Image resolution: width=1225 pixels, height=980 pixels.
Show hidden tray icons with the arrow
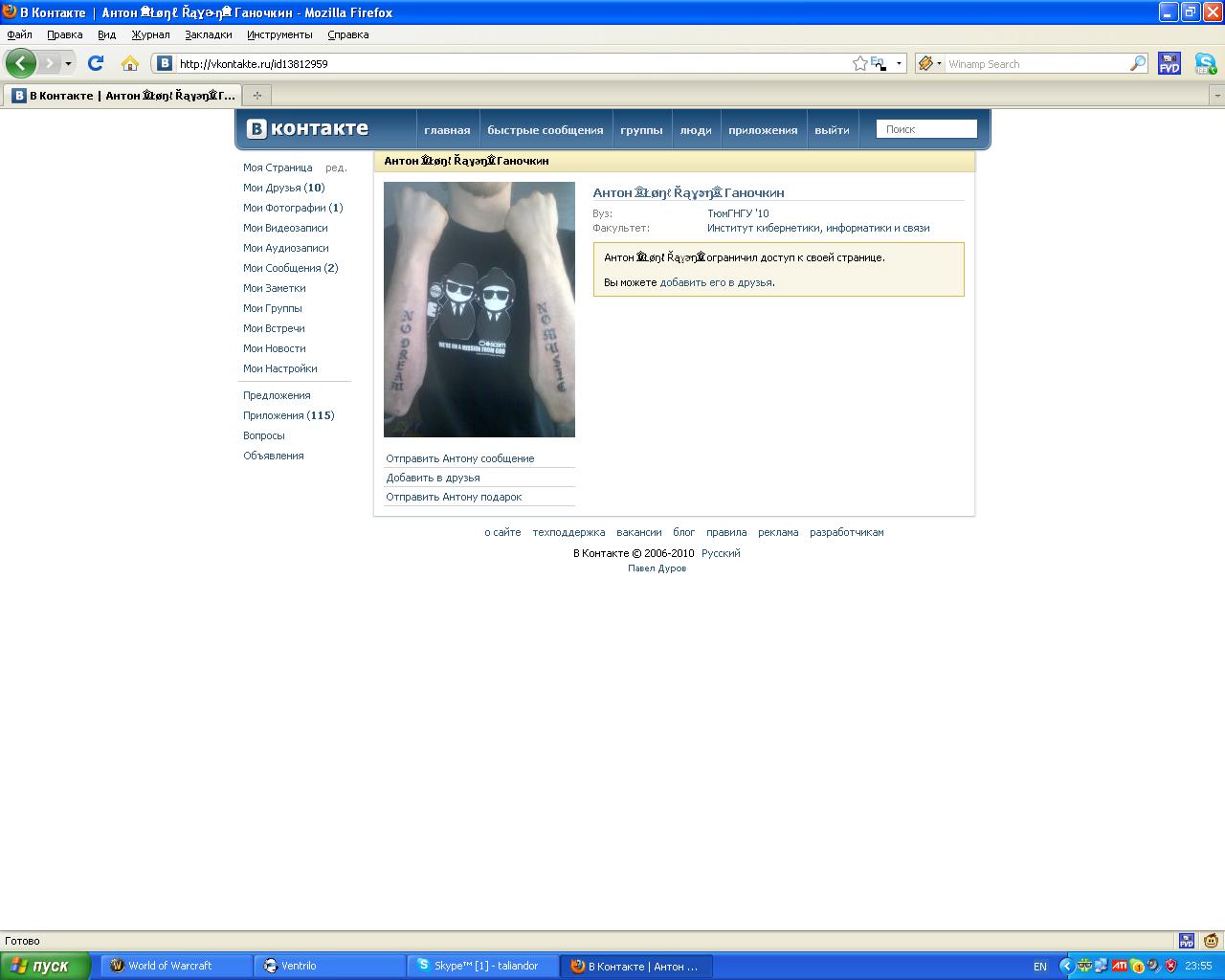pyautogui.click(x=1066, y=966)
